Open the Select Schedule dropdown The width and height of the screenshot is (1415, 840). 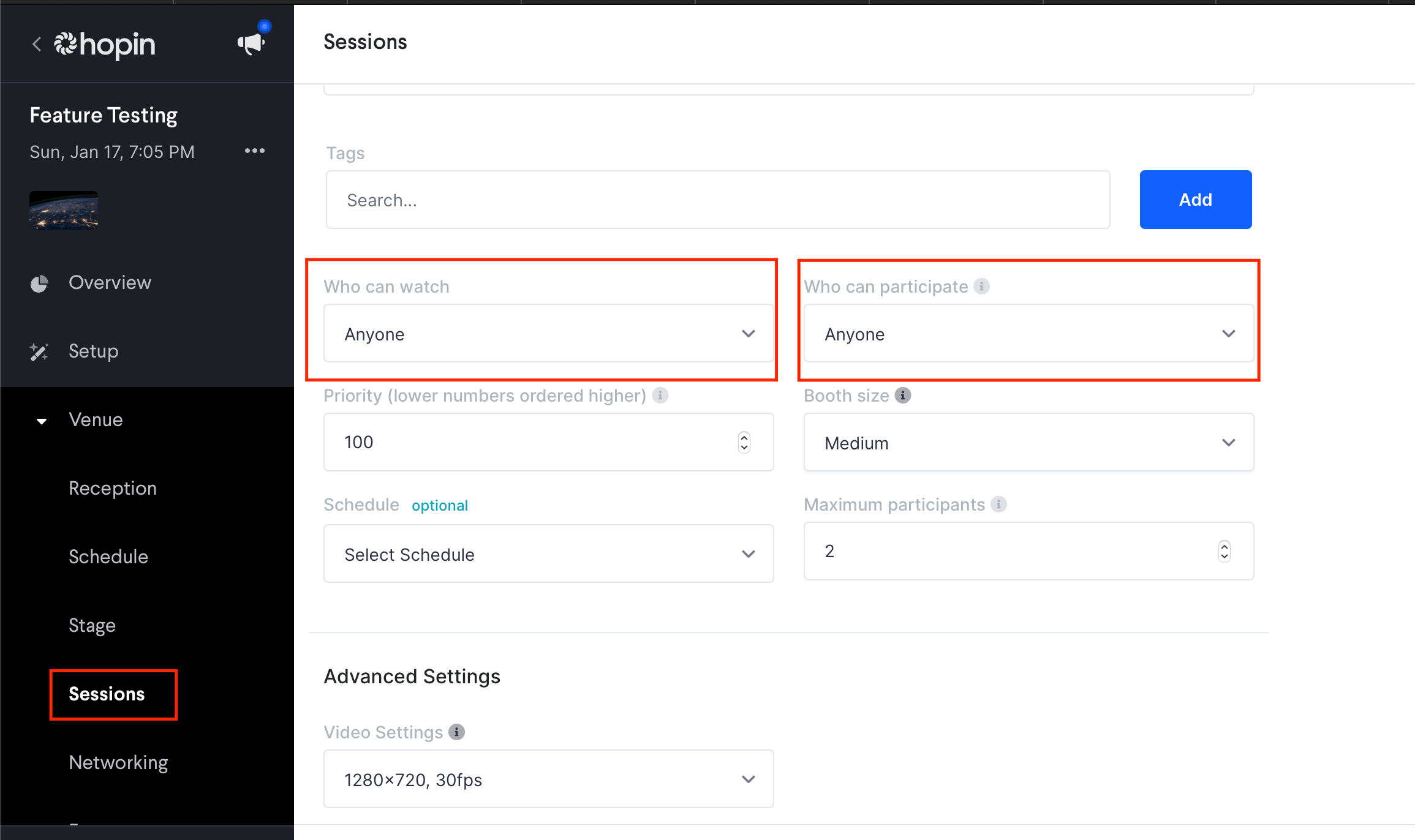[x=549, y=553]
